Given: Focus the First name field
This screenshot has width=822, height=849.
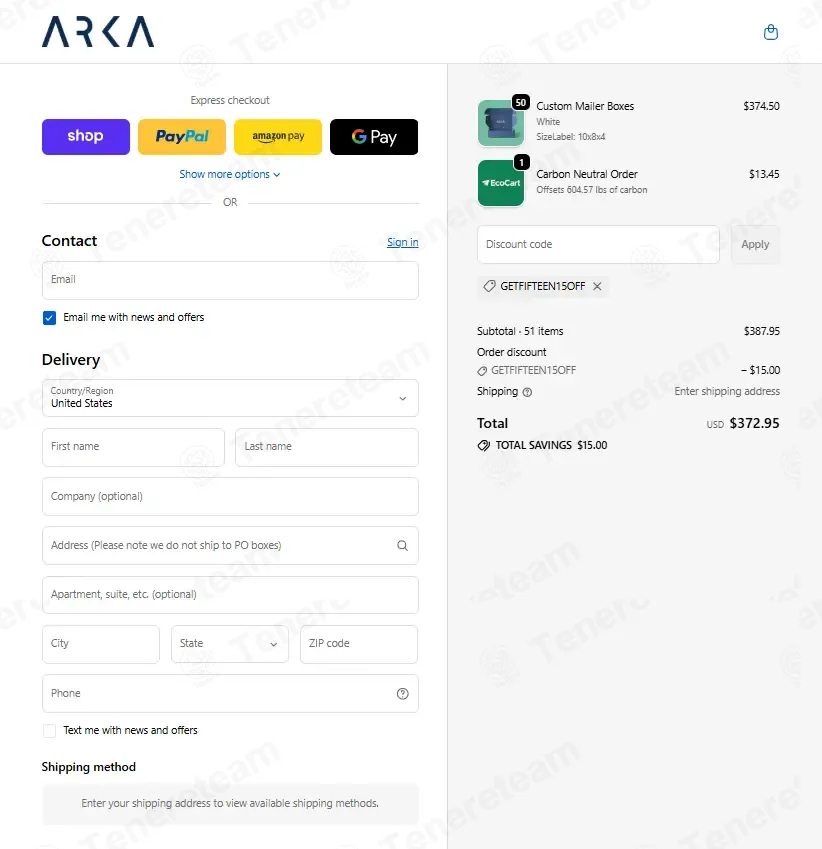Looking at the screenshot, I should (133, 447).
